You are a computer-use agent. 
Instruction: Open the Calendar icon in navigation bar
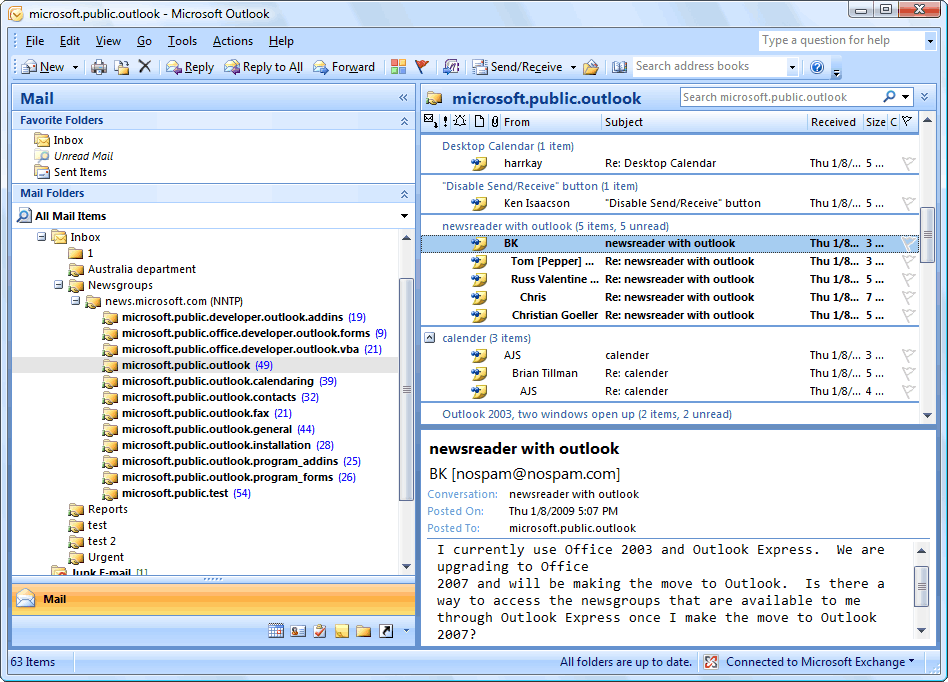[276, 631]
